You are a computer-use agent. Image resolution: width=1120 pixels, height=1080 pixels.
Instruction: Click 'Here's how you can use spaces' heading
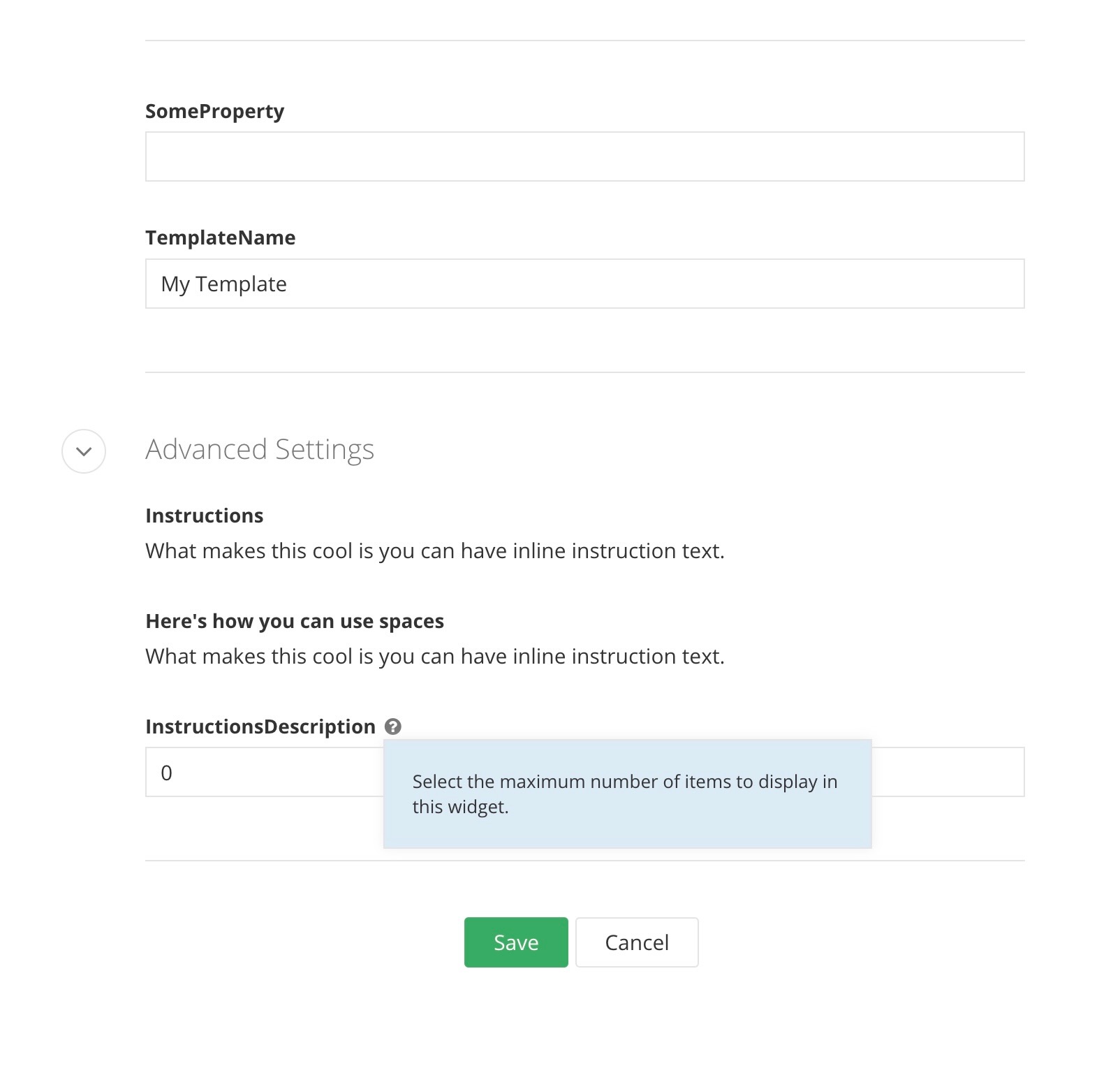(295, 621)
